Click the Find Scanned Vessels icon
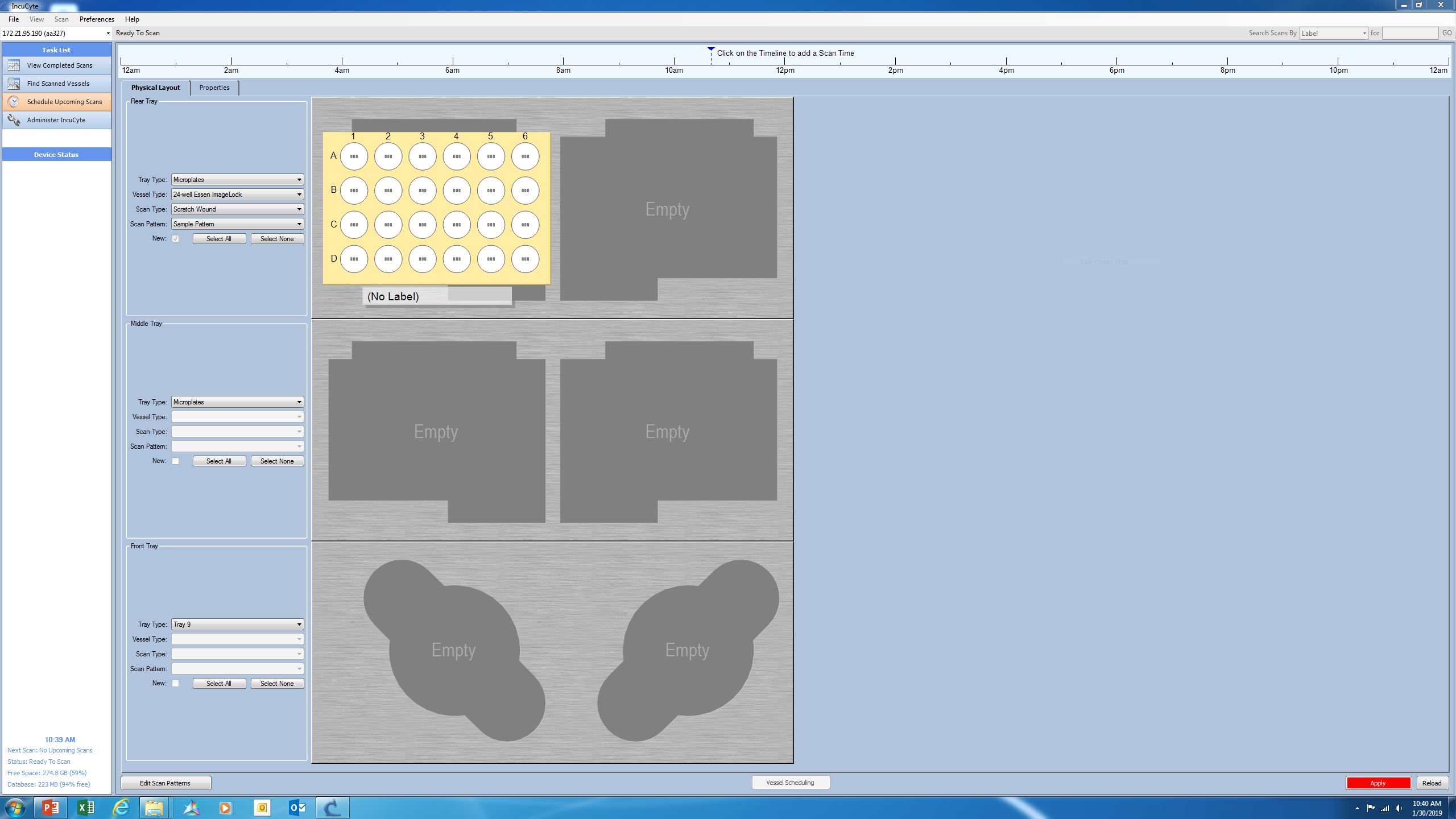The height and width of the screenshot is (819, 1456). [14, 84]
